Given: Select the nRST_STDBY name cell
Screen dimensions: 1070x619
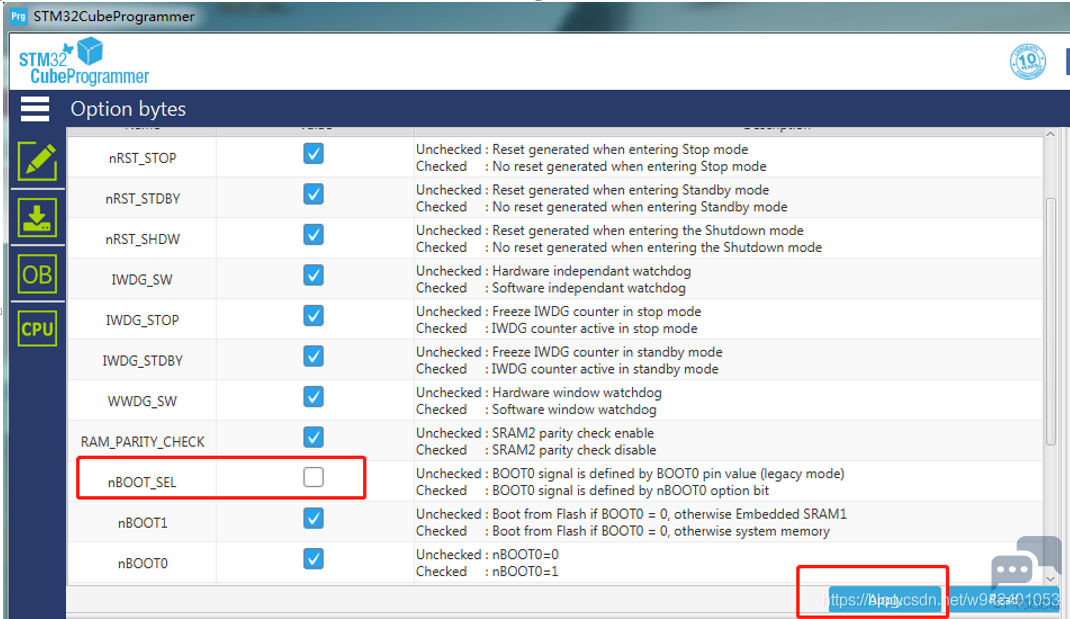Looking at the screenshot, I should coord(142,199).
